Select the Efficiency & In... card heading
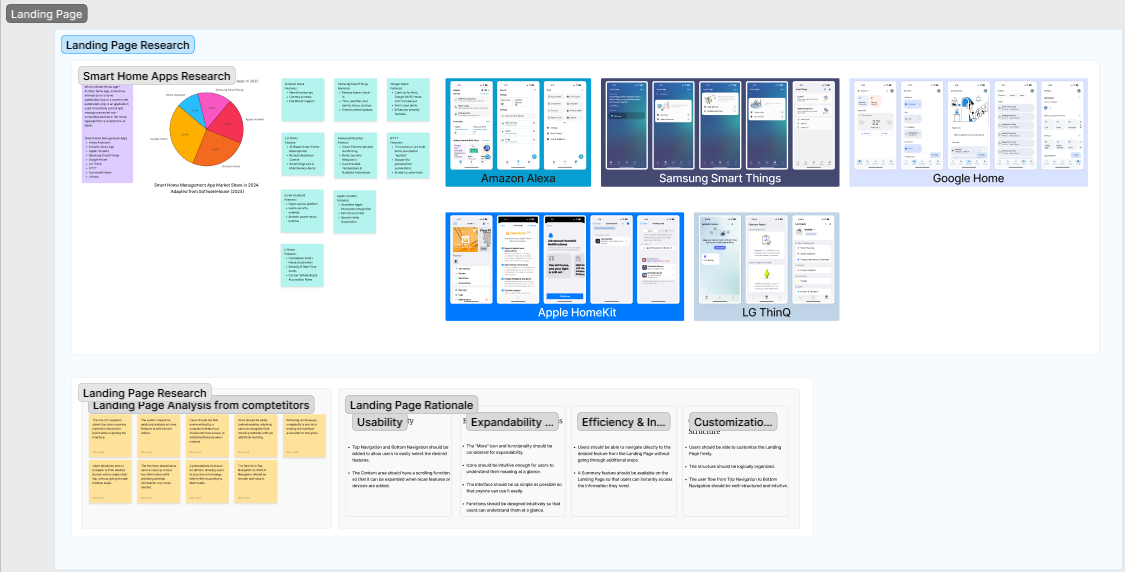The height and width of the screenshot is (572, 1125). 624,423
